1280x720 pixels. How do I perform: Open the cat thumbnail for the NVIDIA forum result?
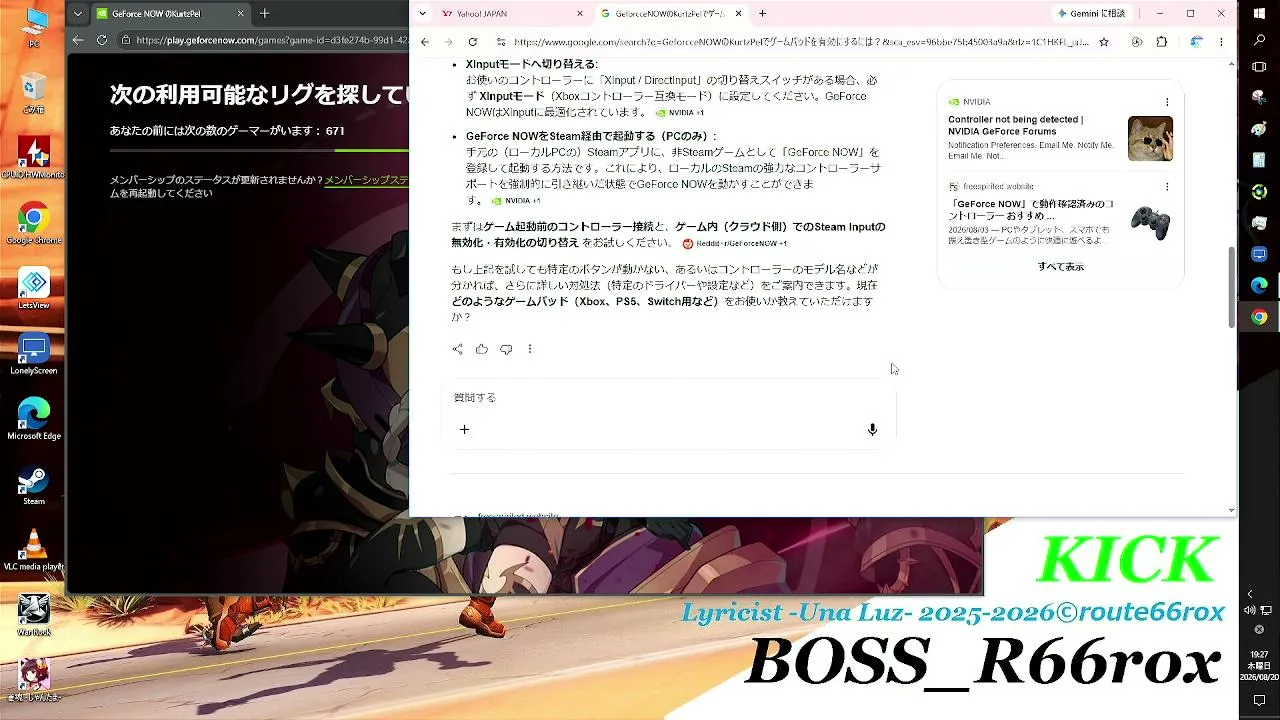point(1150,138)
